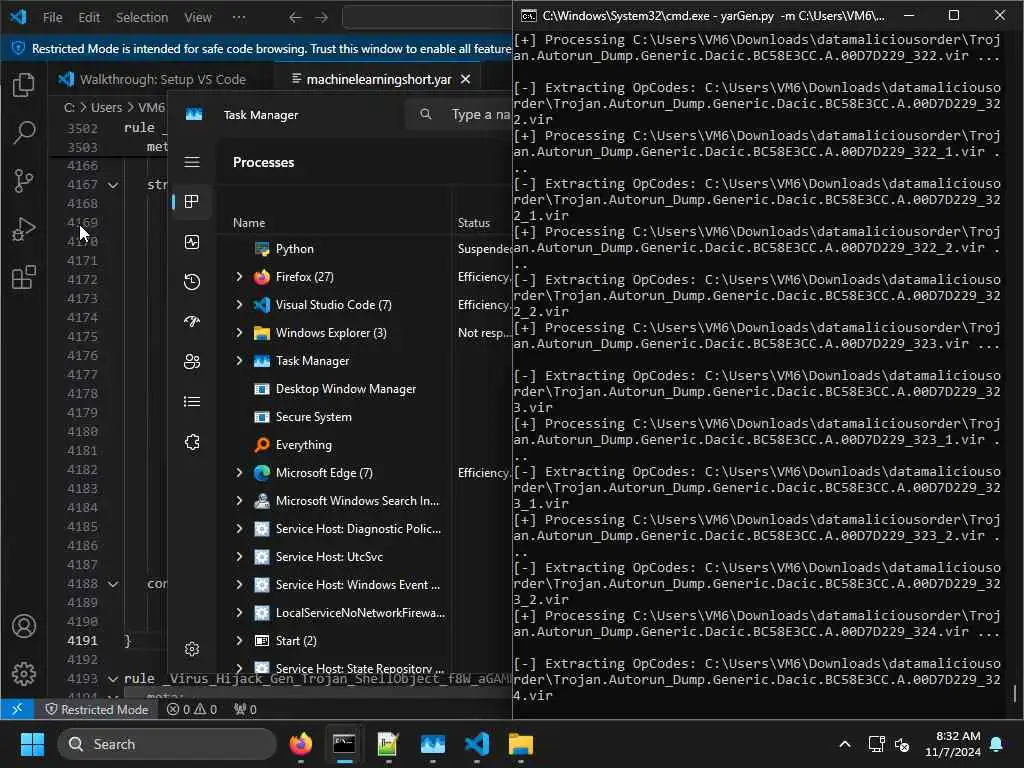Click Task Manager icon on the taskbar

(432, 743)
